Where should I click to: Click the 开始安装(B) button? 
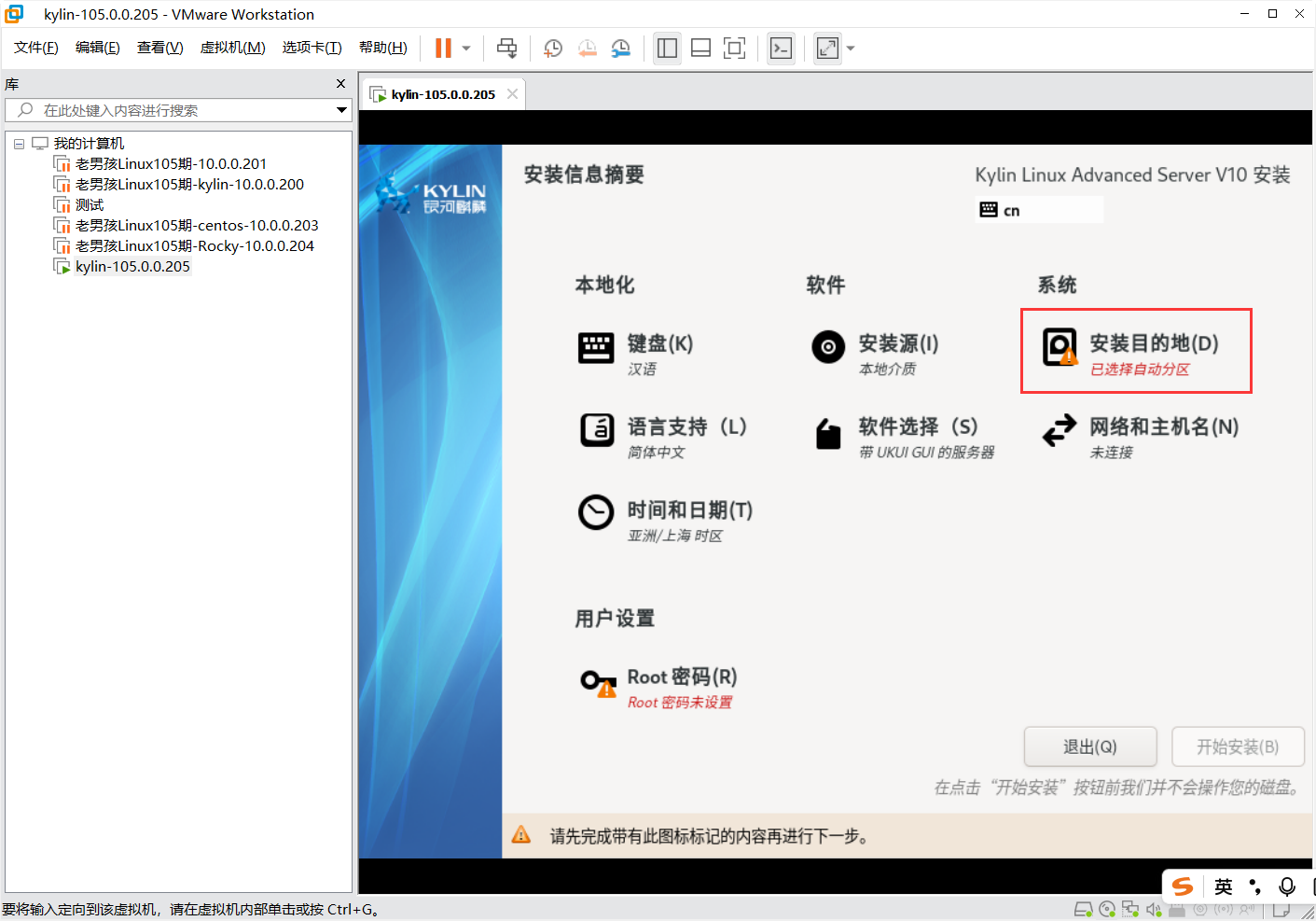pos(1238,747)
